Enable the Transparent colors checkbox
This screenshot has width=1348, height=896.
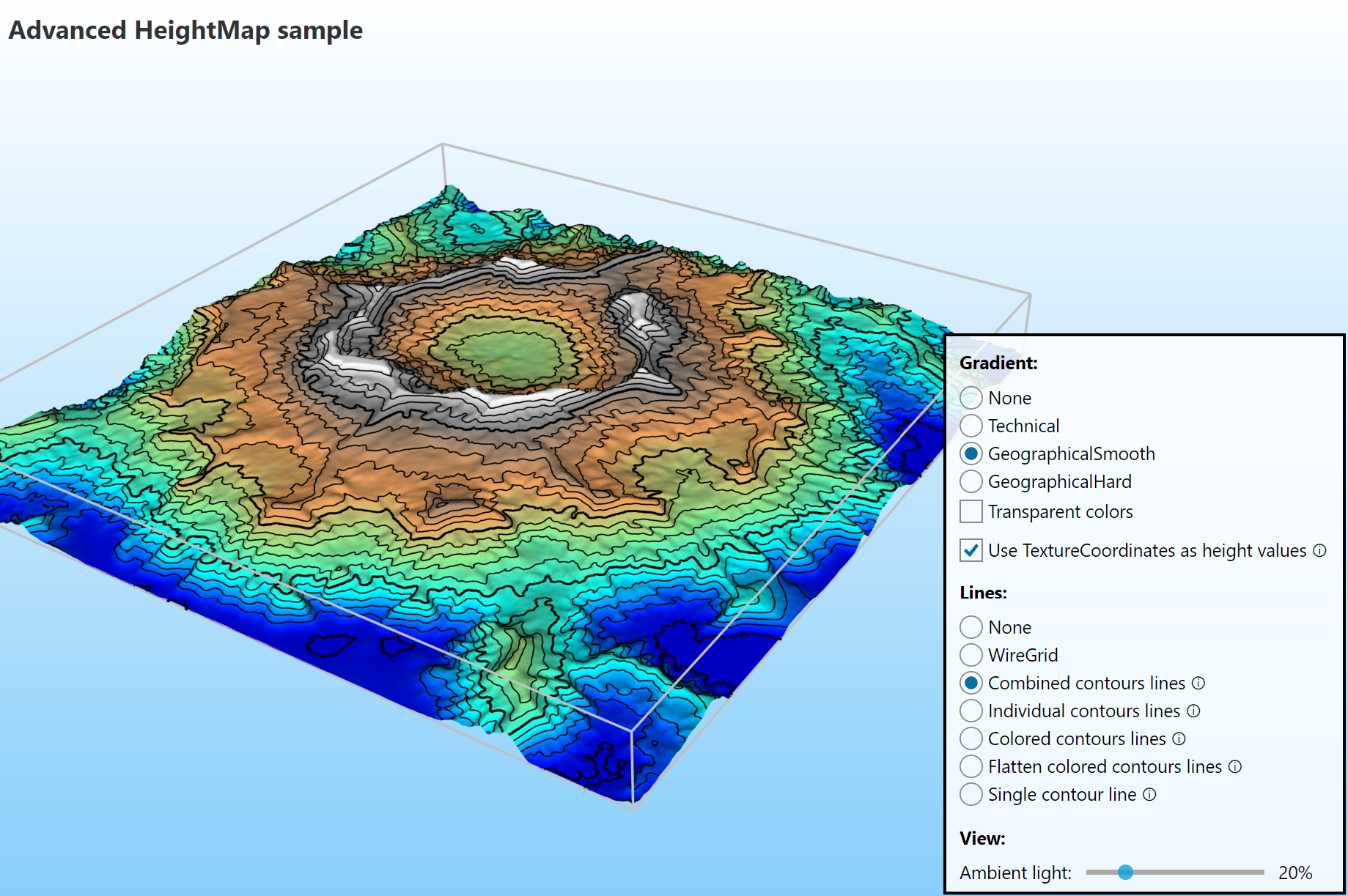pos(971,511)
